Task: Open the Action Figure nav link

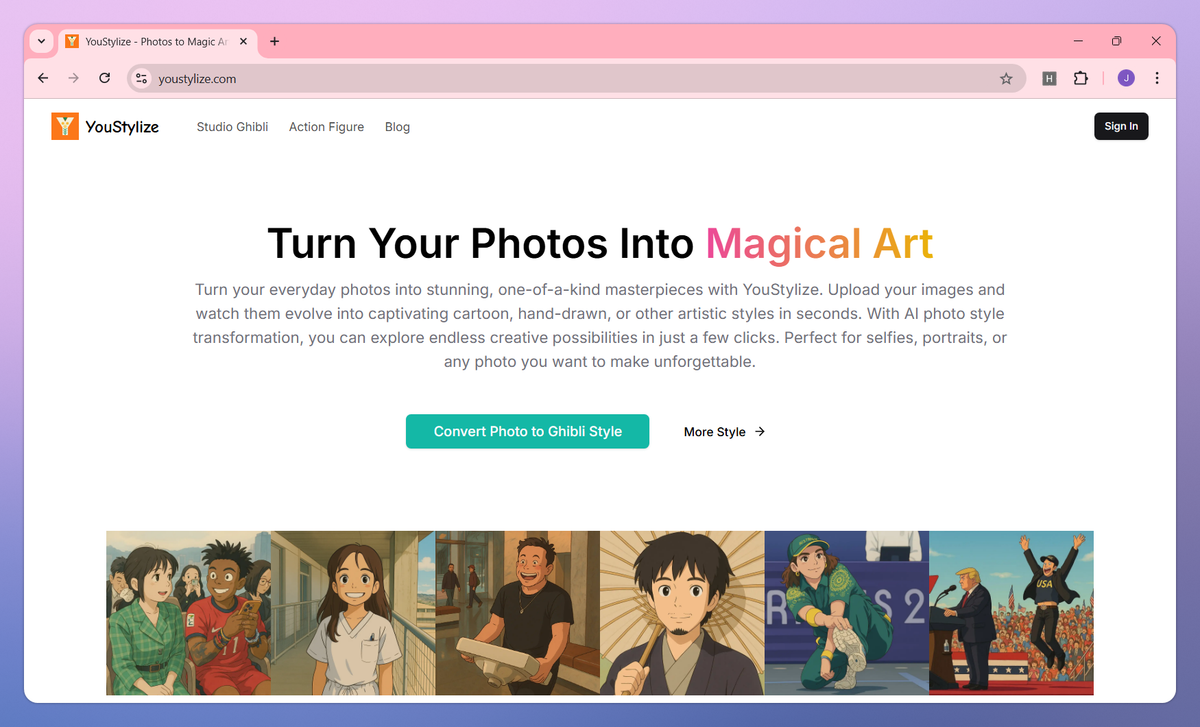Action: click(x=326, y=127)
